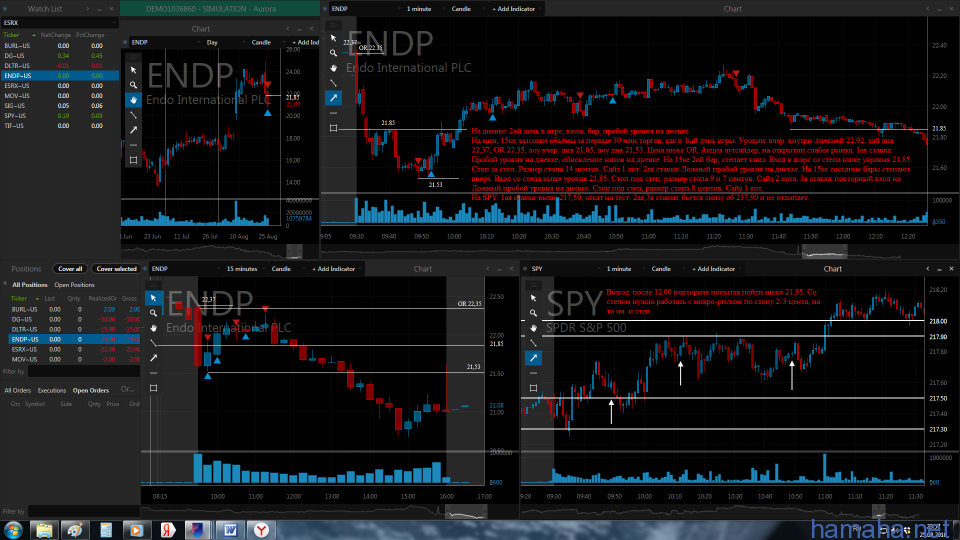This screenshot has width=960, height=540.
Task: Select zoom tool in daily ENDP chart
Action: click(133, 85)
